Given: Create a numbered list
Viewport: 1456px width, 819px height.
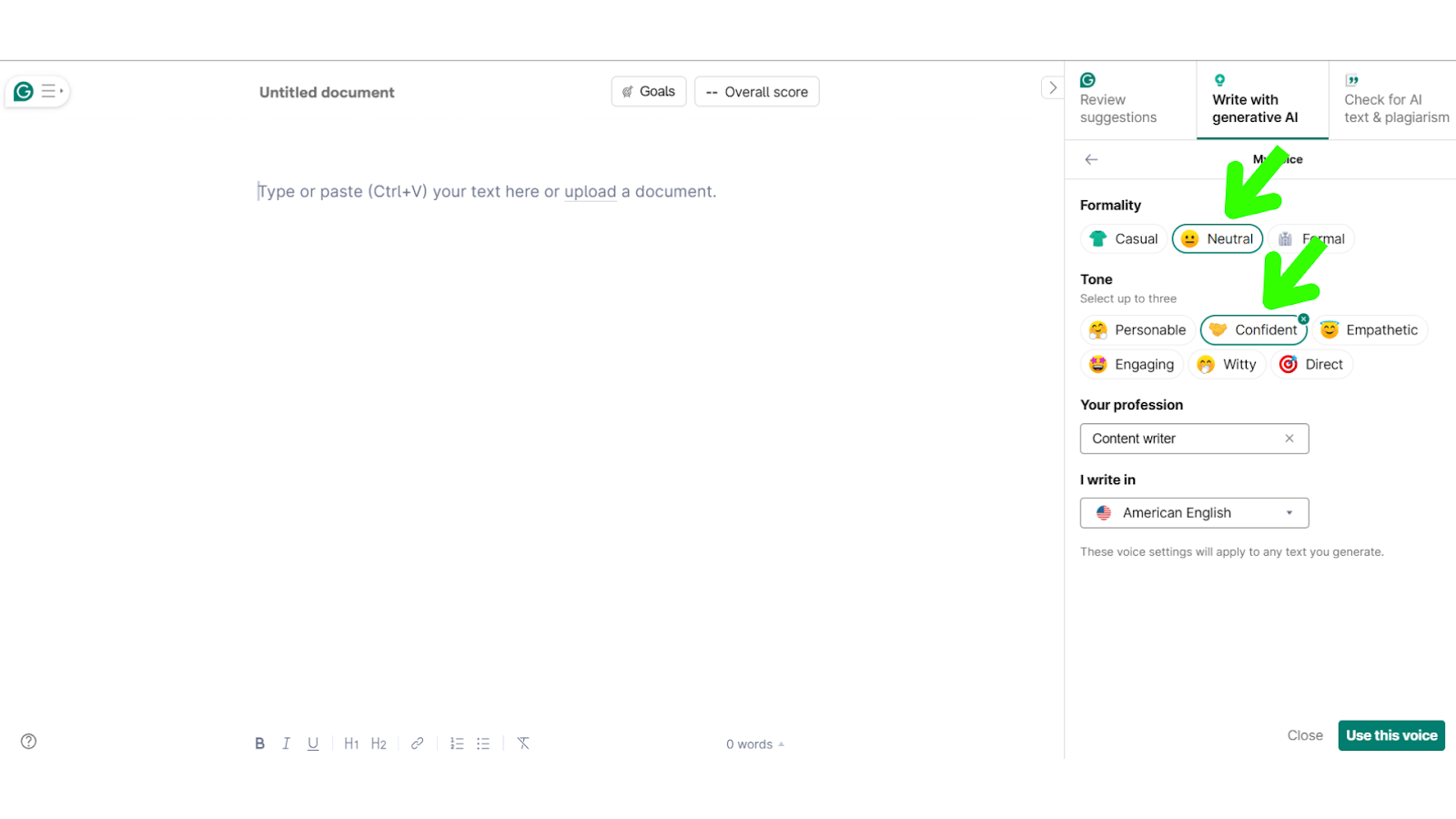Looking at the screenshot, I should (457, 743).
